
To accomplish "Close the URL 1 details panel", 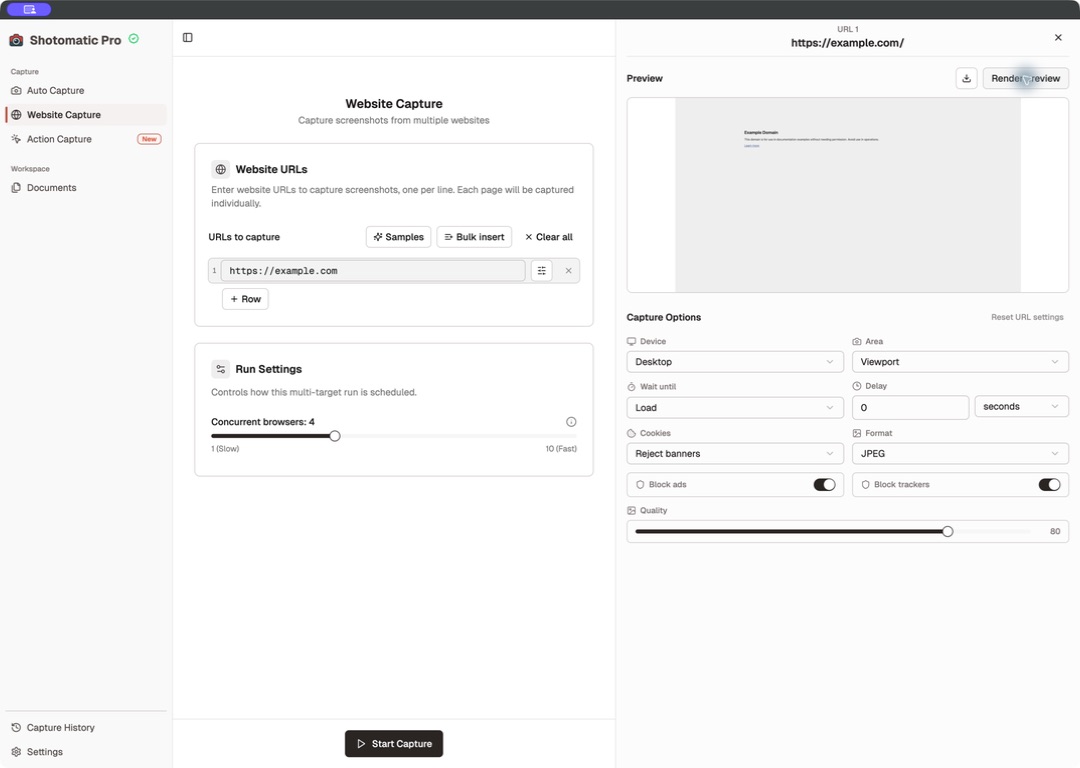I will click(1058, 37).
